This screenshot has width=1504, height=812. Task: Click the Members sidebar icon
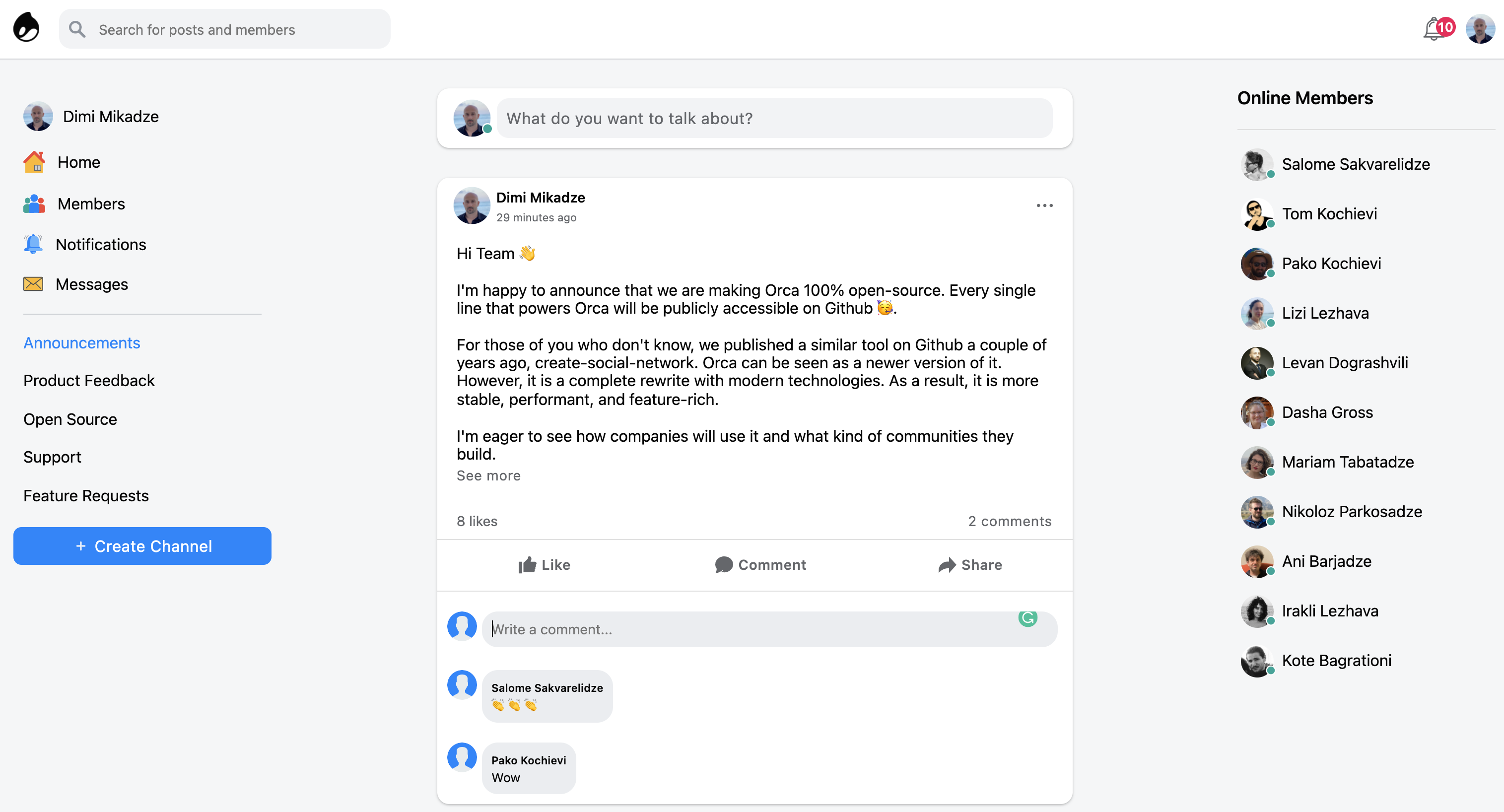tap(33, 203)
